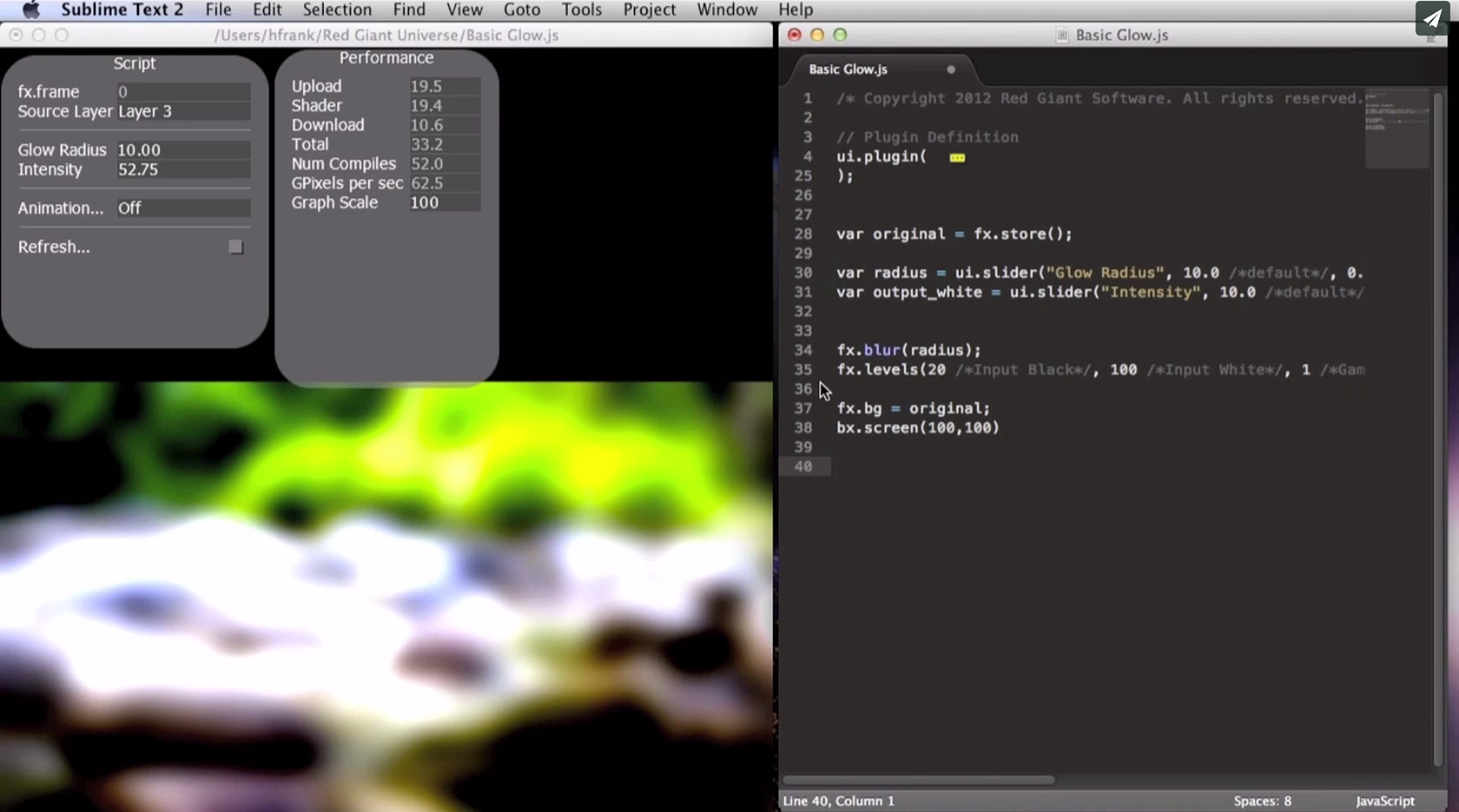
Task: Open the Tools menu
Action: [581, 10]
